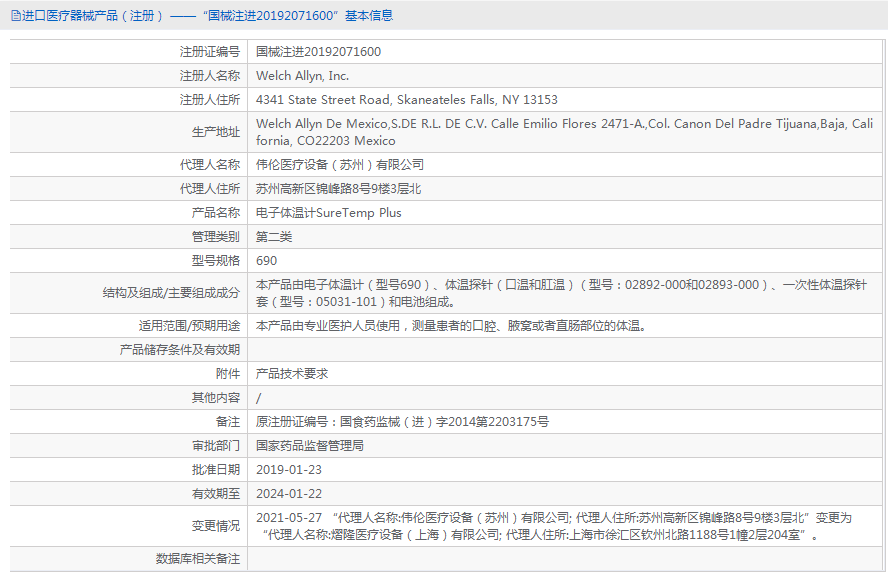888x579 pixels.
Task: Open the 产品技术要求 attachment
Action: [292, 374]
